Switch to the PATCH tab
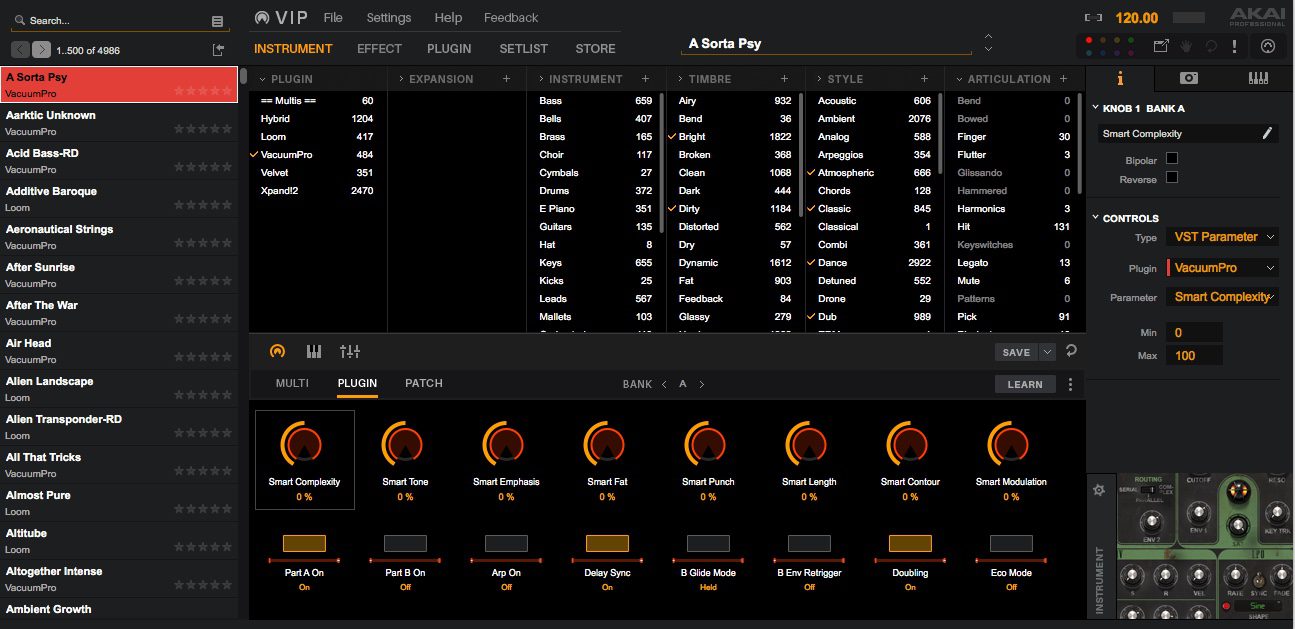Viewport: 1295px width, 629px height. pyautogui.click(x=424, y=383)
